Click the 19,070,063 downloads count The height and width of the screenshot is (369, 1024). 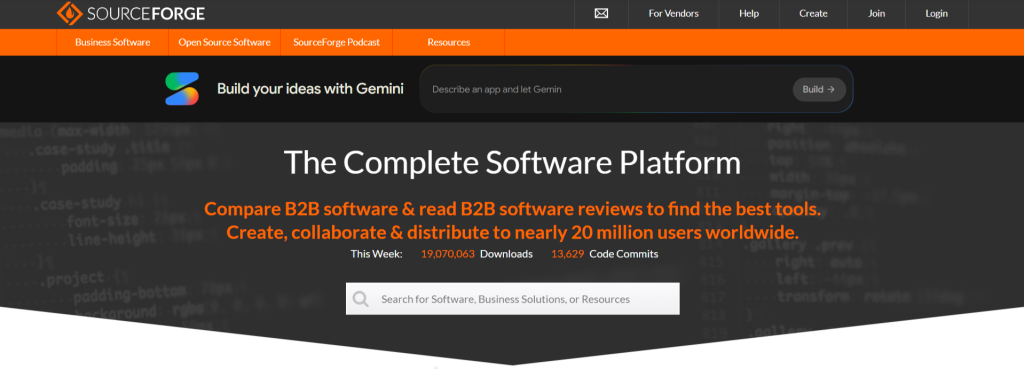447,254
